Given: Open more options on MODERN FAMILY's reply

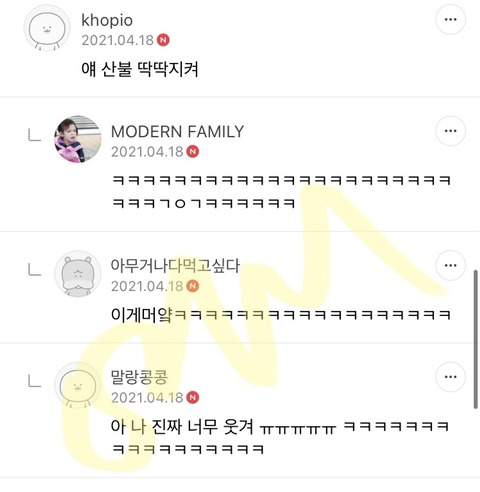Looking at the screenshot, I should coord(450,131).
